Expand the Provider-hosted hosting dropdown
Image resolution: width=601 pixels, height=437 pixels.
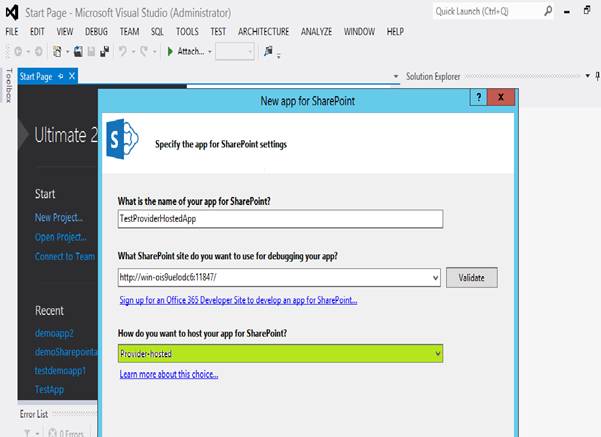point(438,354)
